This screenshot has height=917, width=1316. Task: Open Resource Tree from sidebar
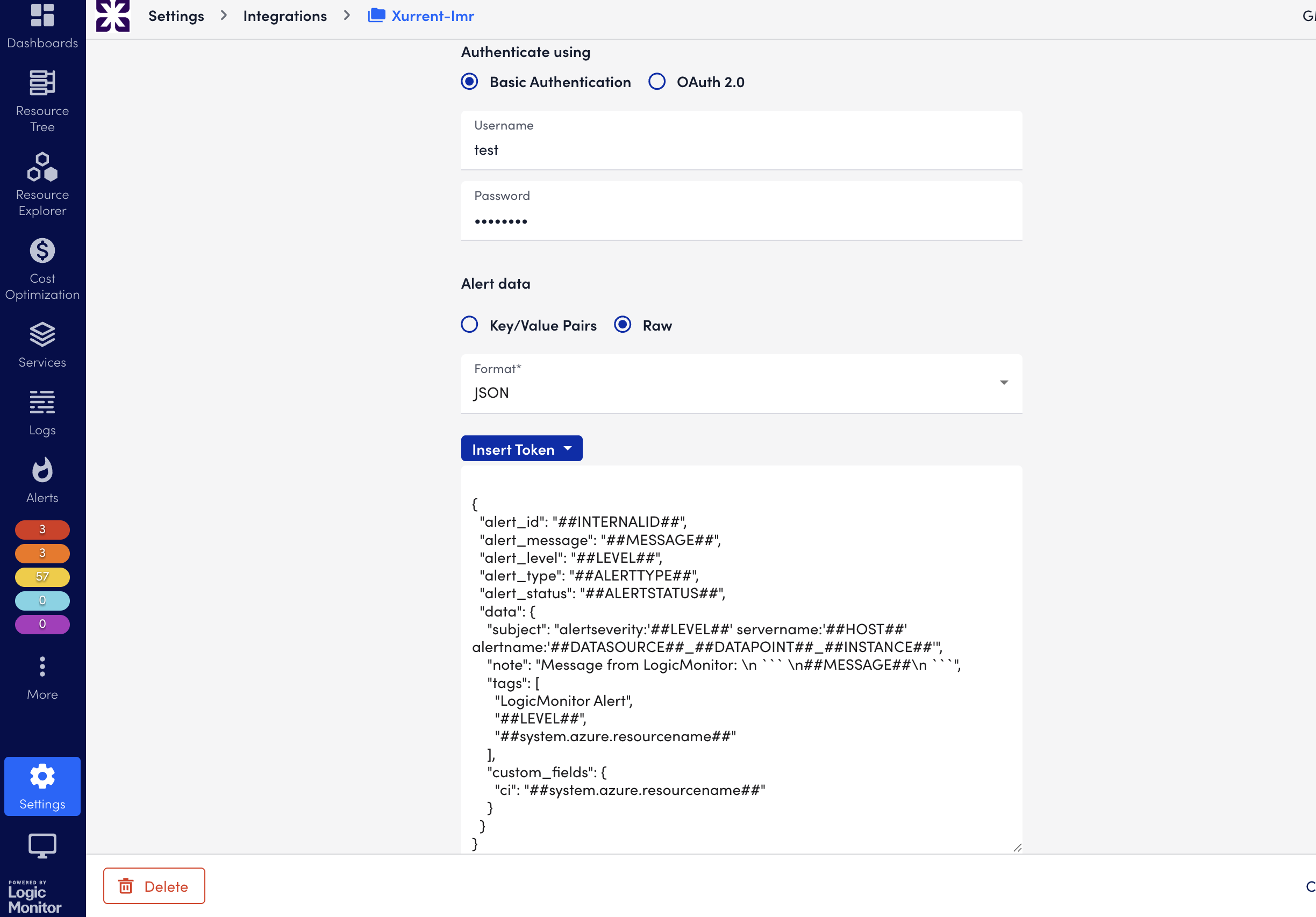pos(42,101)
